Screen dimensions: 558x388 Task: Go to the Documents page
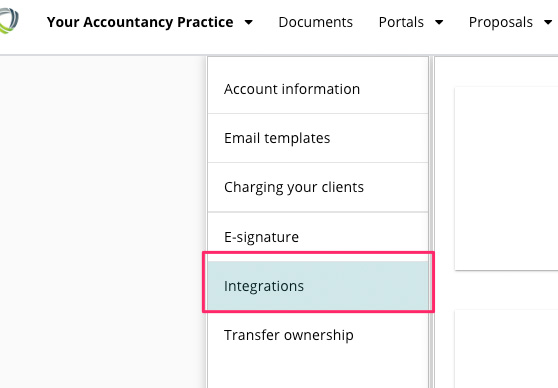pyautogui.click(x=315, y=22)
